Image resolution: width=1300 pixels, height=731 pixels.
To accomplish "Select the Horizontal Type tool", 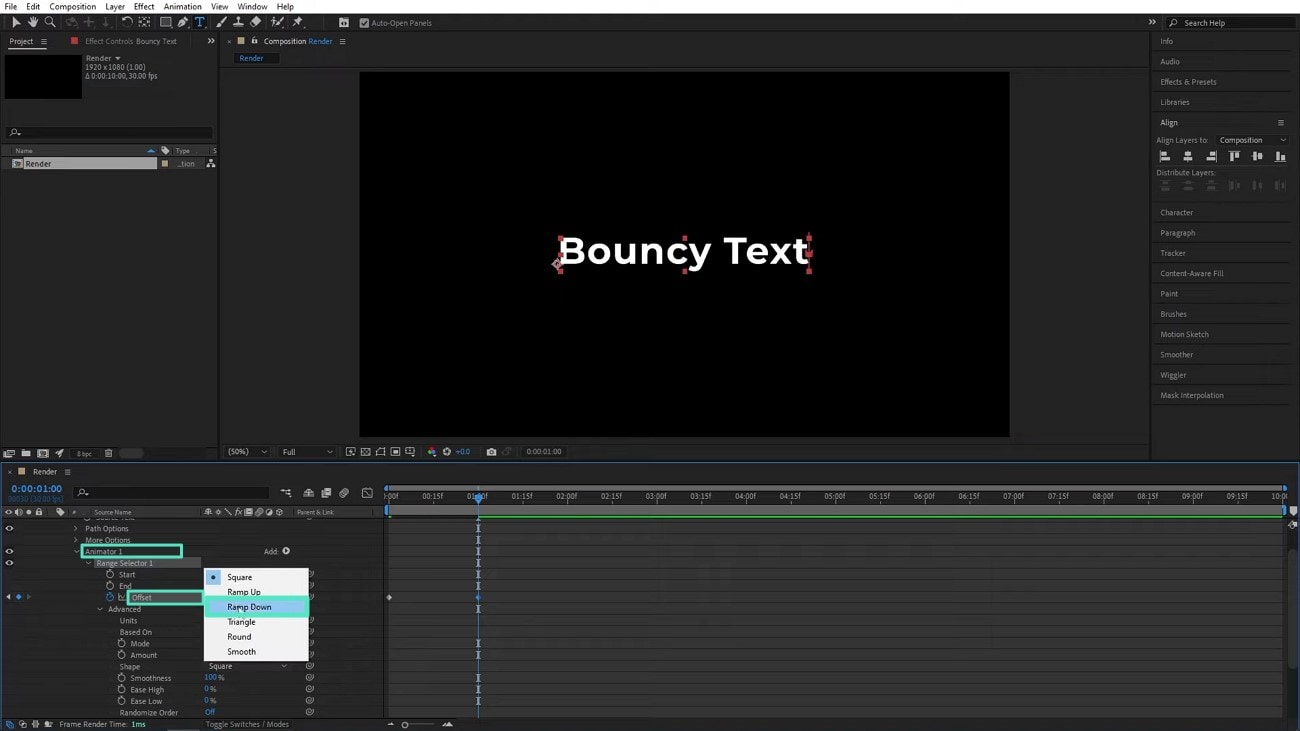I will pos(200,22).
